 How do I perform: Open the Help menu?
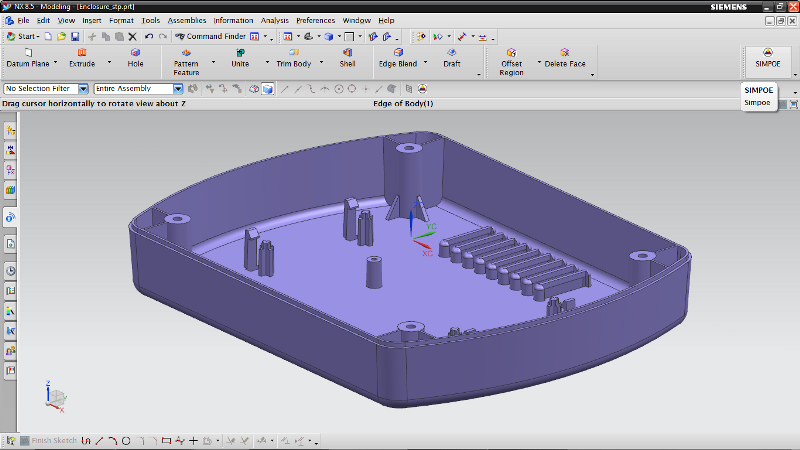(386, 20)
